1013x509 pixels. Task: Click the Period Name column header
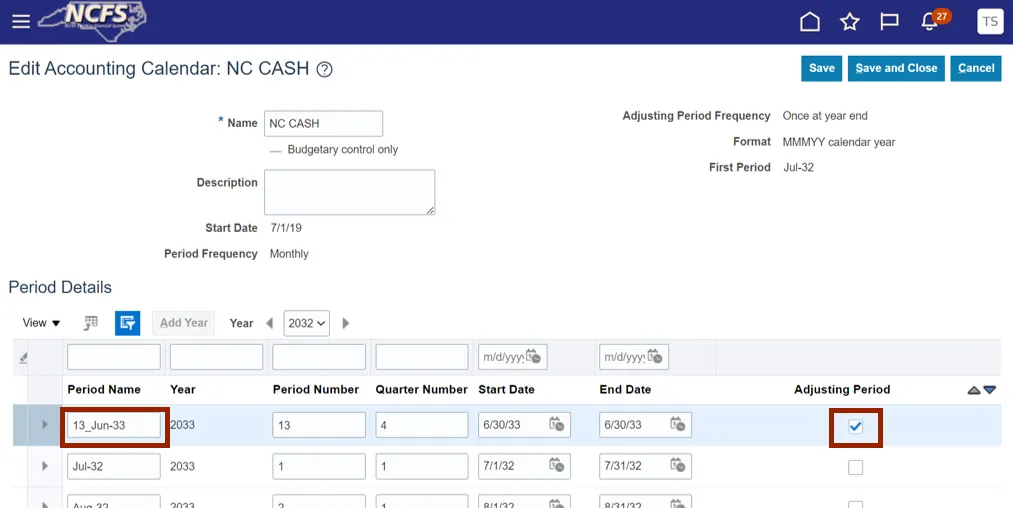(x=104, y=390)
